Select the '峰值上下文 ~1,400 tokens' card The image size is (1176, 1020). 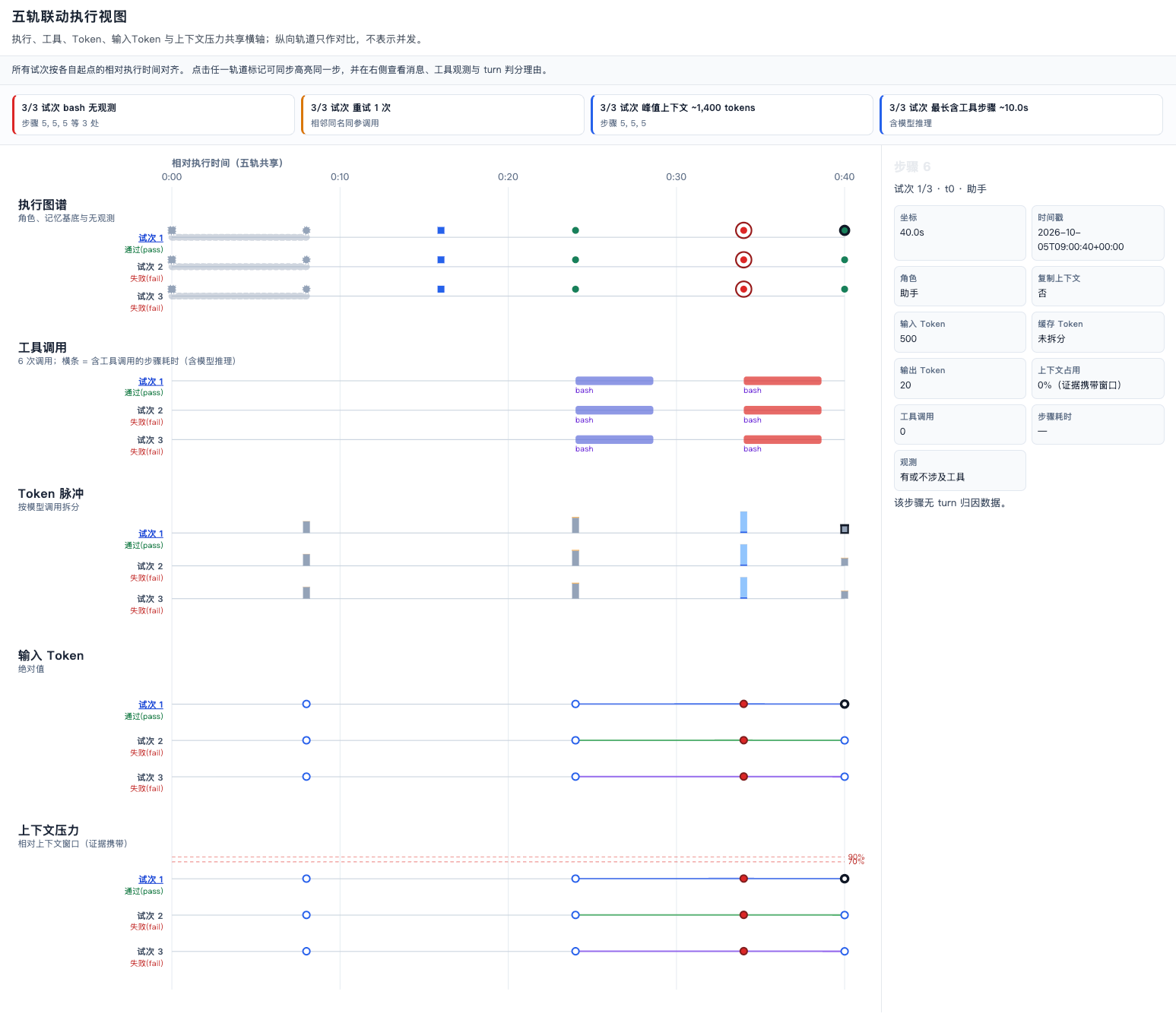[x=732, y=115]
